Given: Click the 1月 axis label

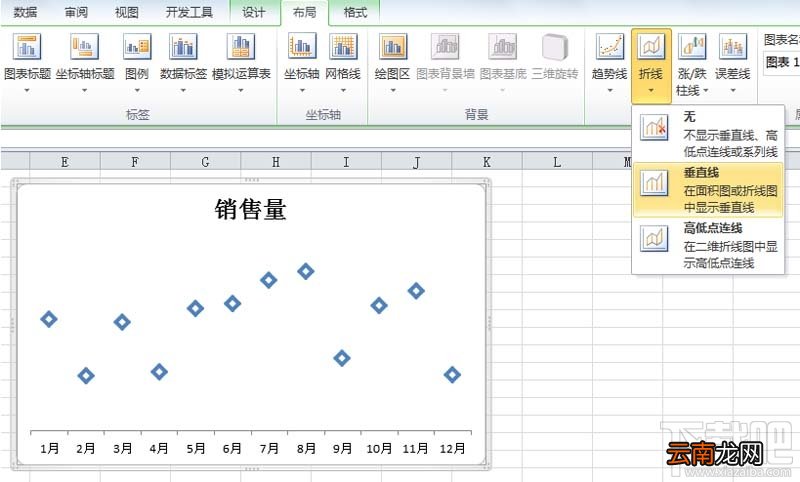Looking at the screenshot, I should (x=49, y=448).
